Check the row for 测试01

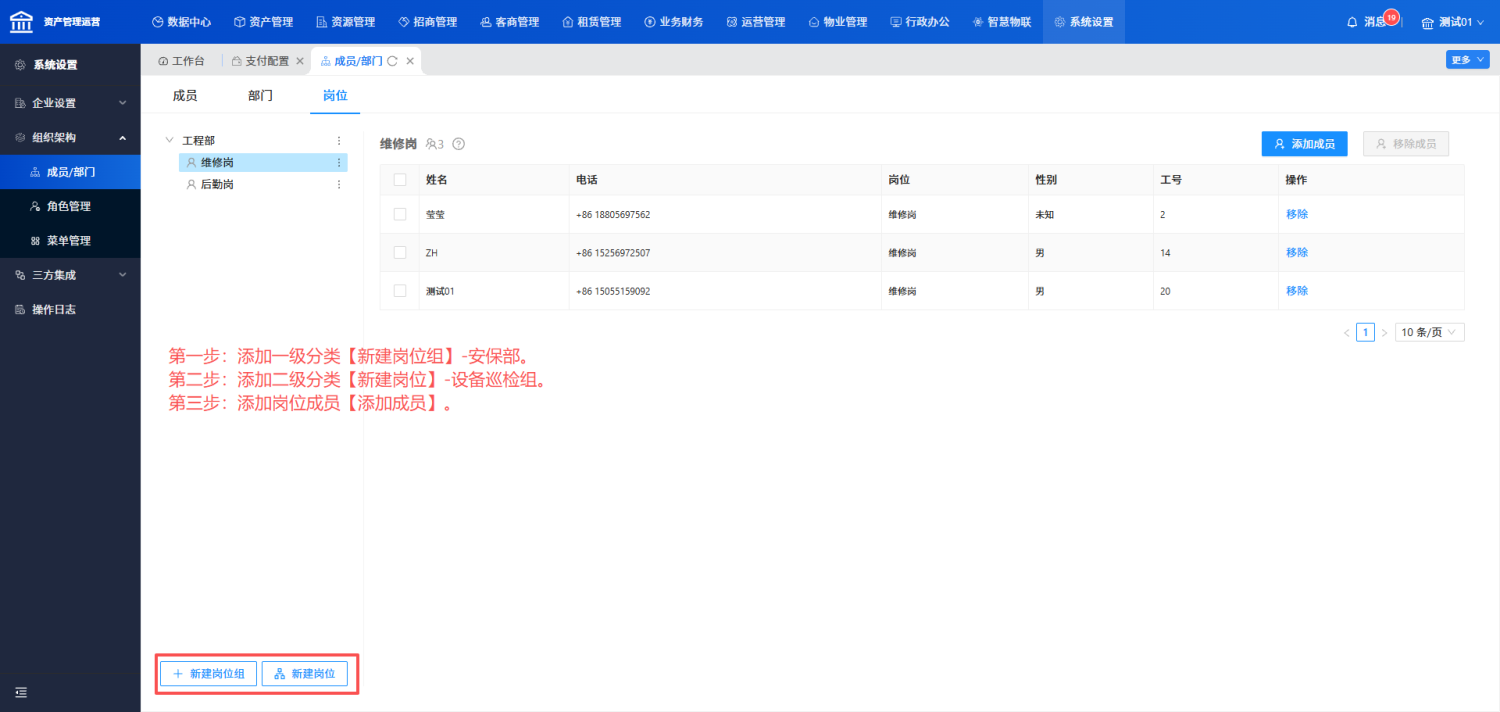(400, 291)
